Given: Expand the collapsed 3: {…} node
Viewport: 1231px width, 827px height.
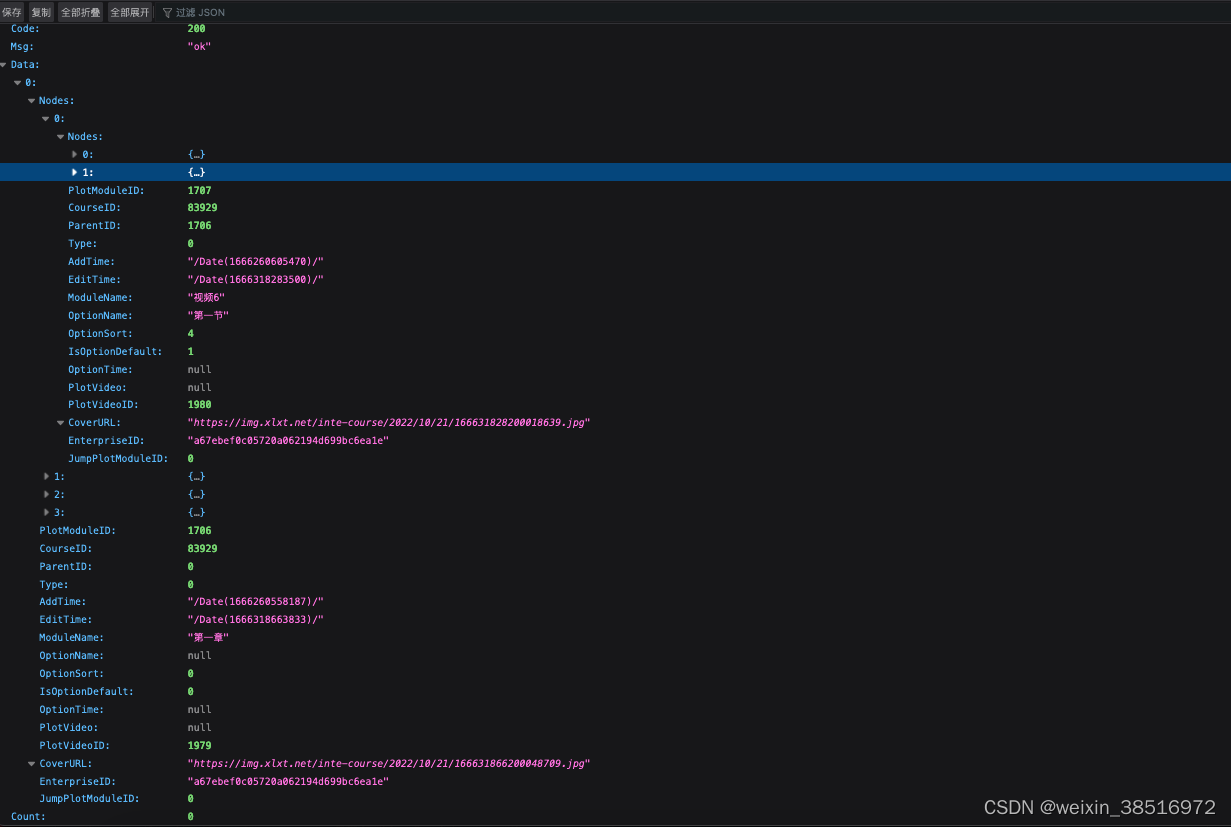Looking at the screenshot, I should 46,512.
